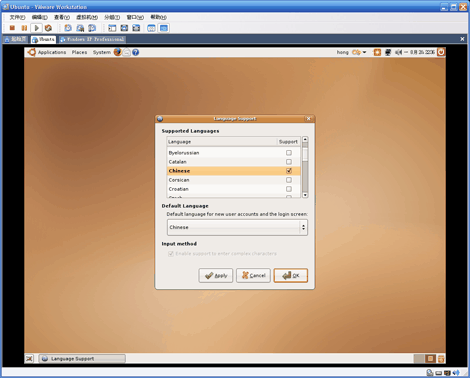
Task: Select the Corsican language row
Action: coord(233,180)
